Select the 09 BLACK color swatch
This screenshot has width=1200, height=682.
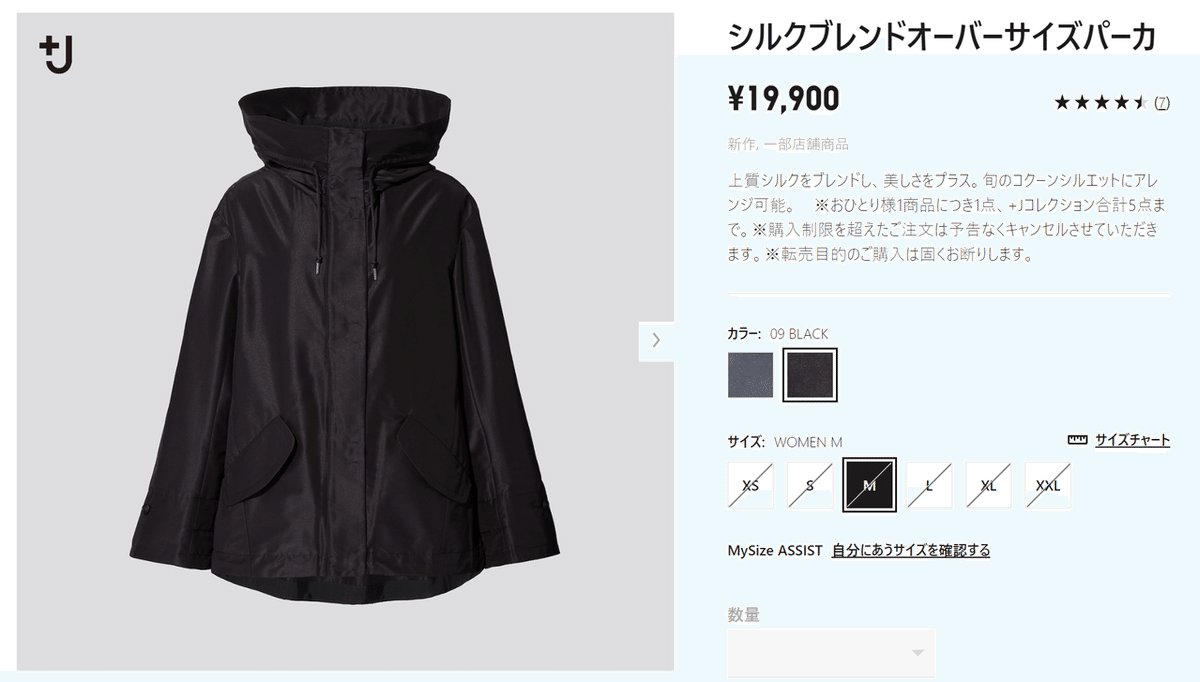point(810,375)
